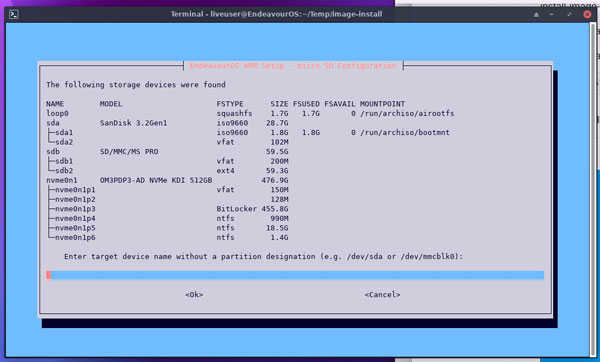Click the terminal icon in the title bar

(14, 14)
